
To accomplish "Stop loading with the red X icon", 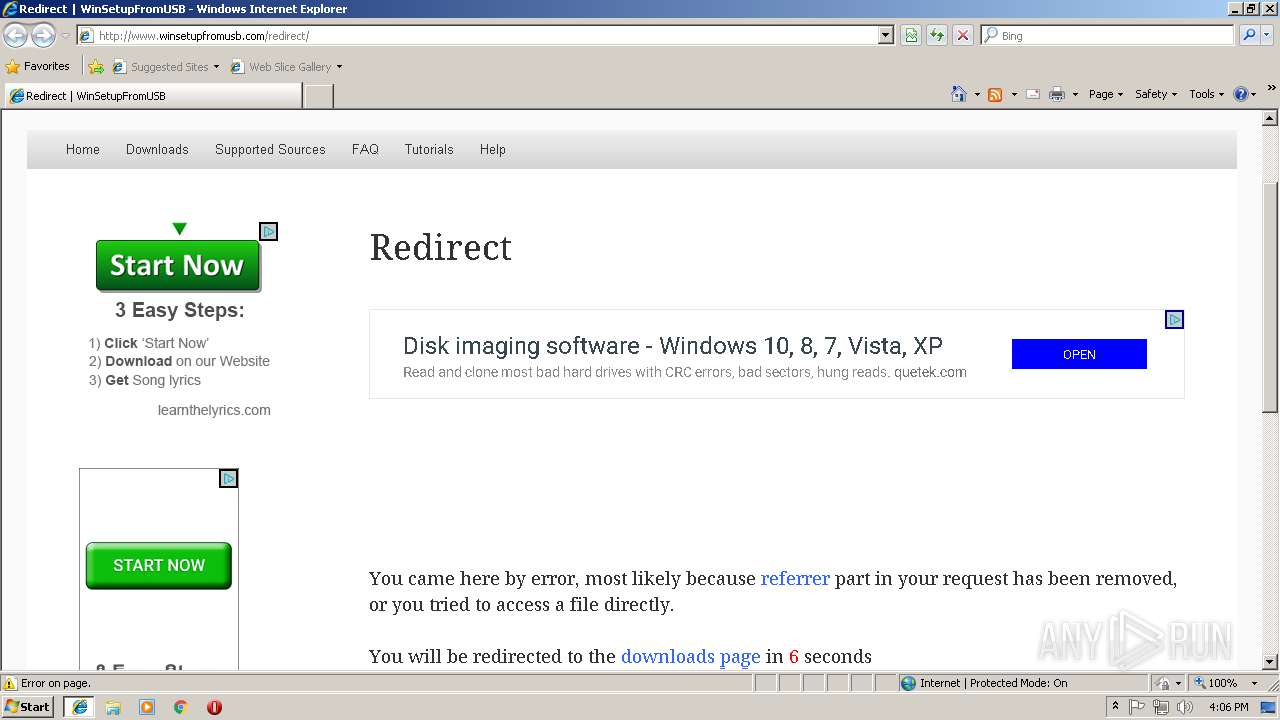I will point(963,35).
